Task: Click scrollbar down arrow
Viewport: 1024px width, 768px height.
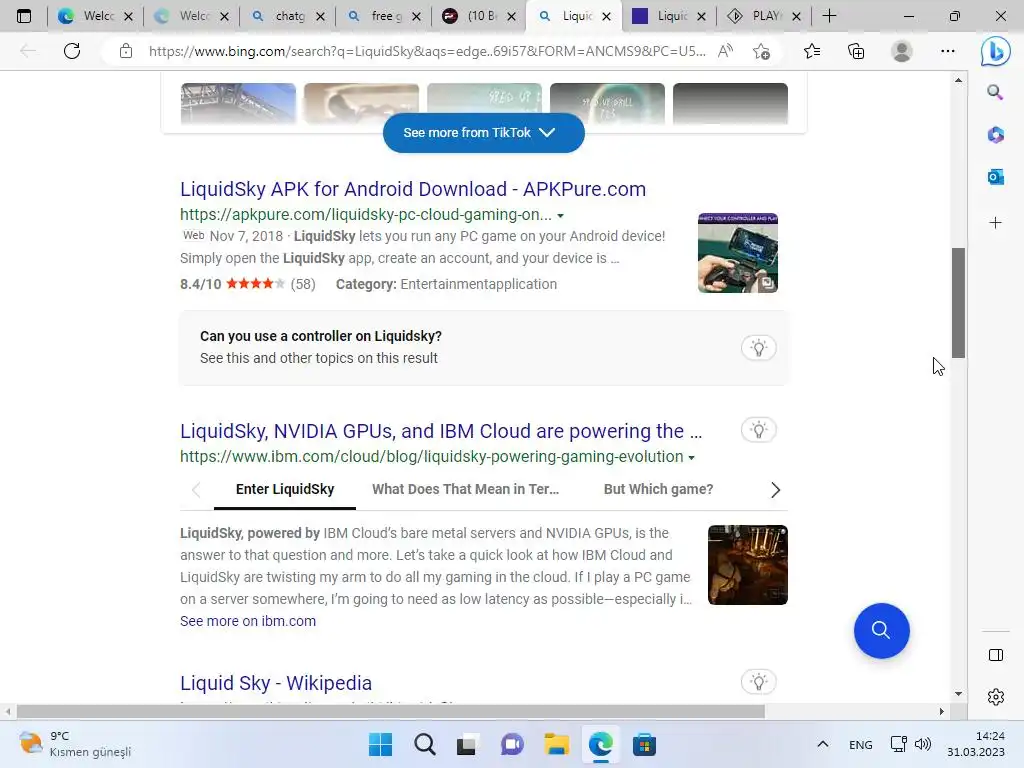Action: pos(958,694)
